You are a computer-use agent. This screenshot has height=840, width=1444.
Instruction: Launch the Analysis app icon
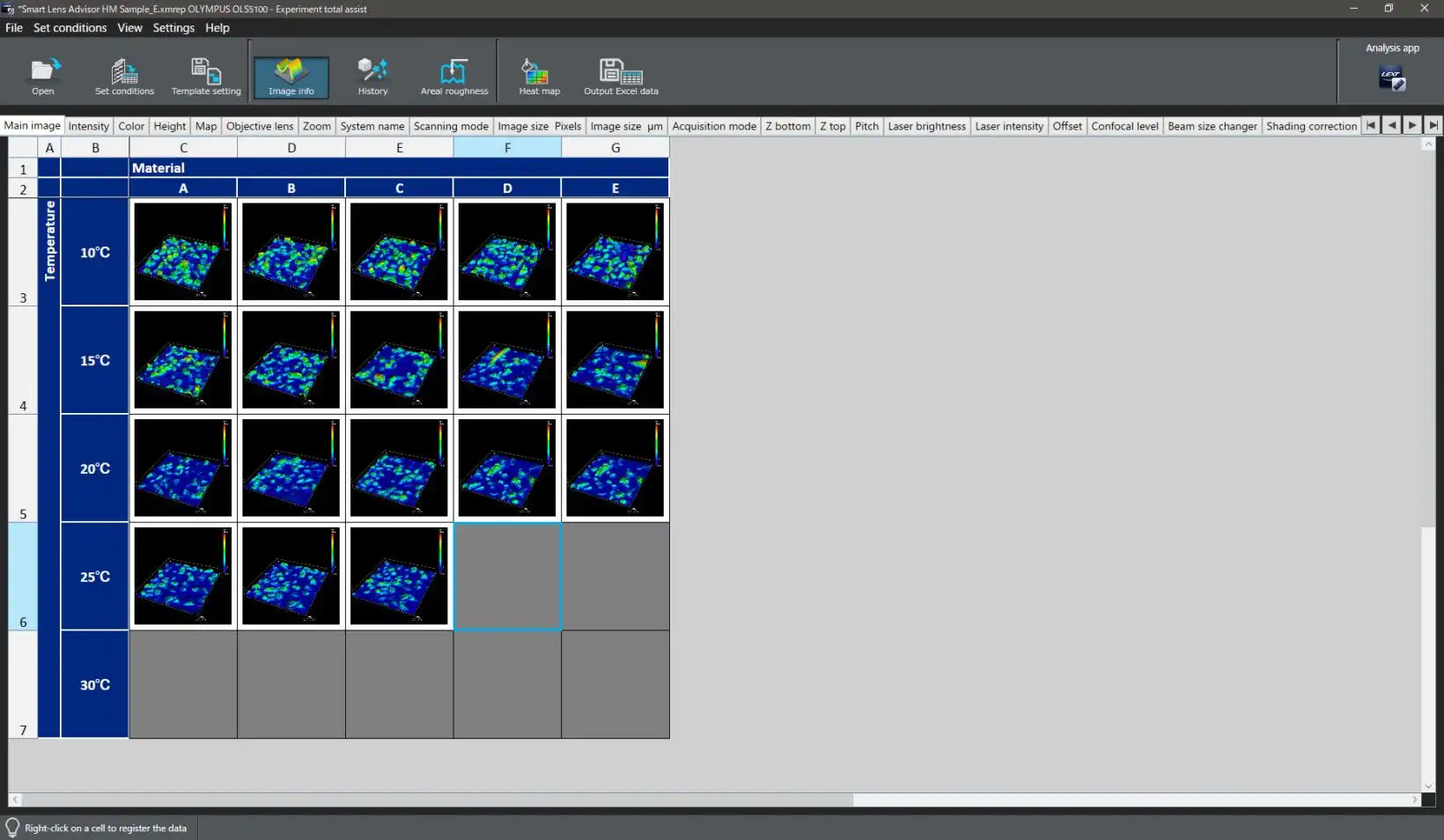pyautogui.click(x=1391, y=78)
